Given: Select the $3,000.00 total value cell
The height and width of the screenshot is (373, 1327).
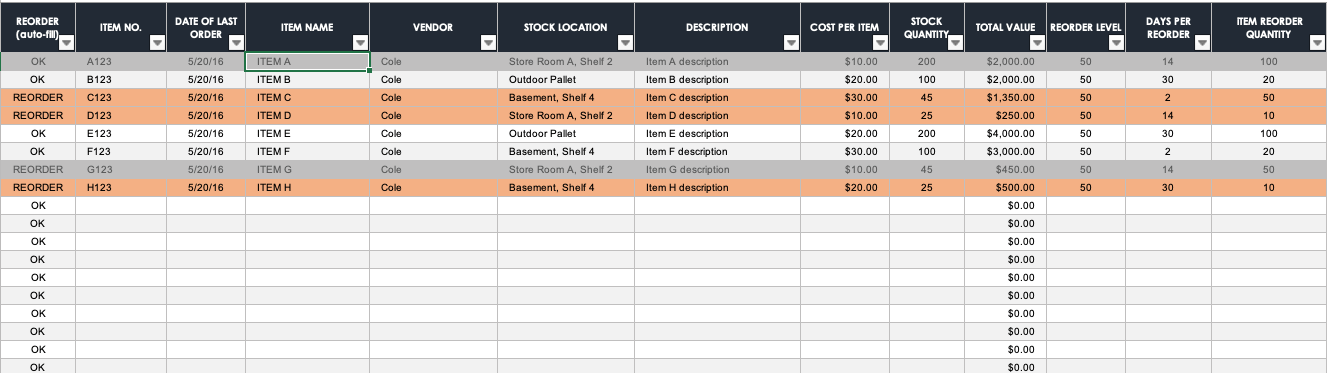Looking at the screenshot, I should point(1005,151).
